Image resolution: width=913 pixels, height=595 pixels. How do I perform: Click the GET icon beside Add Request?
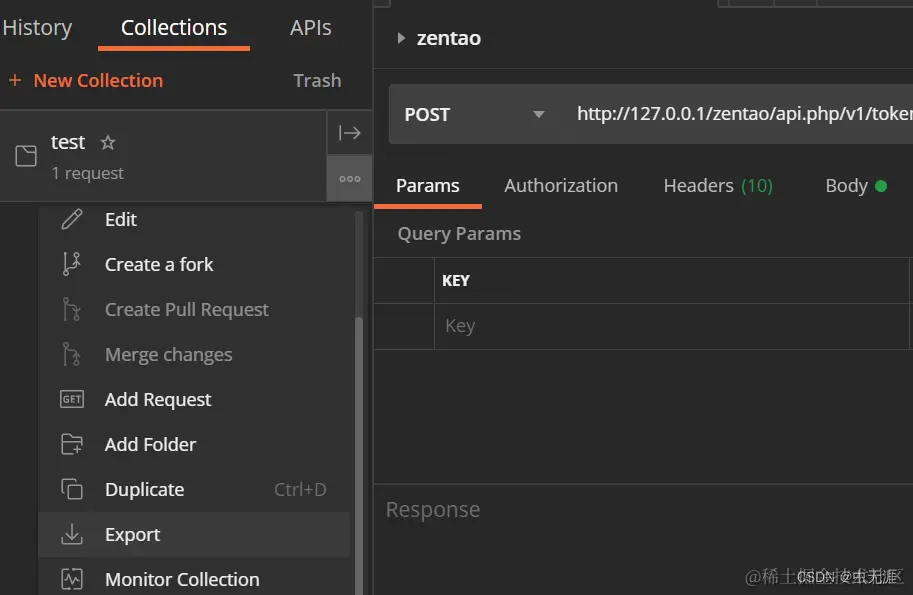click(72, 399)
